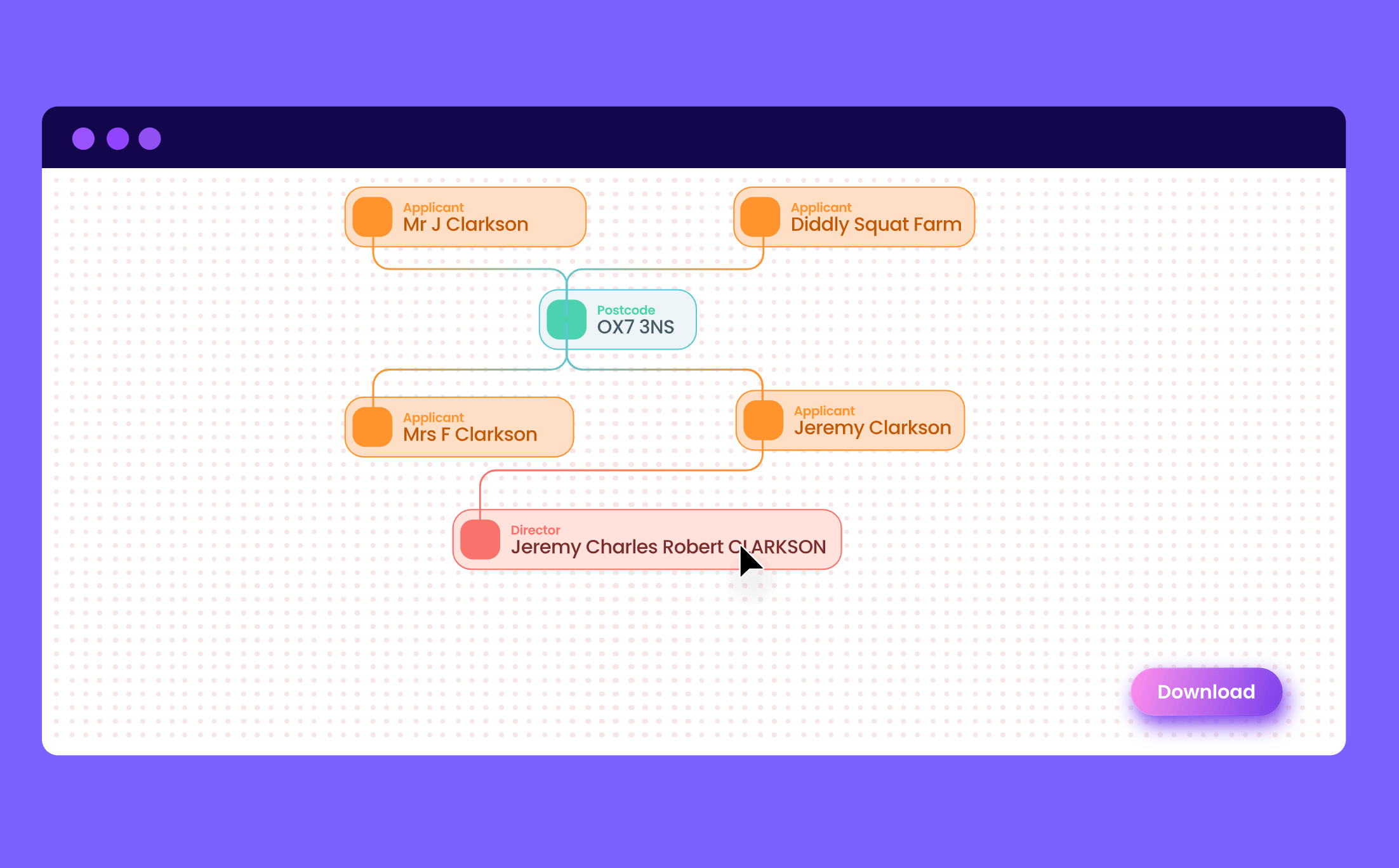Click orange icon on Mrs F Clarkson node

373,427
